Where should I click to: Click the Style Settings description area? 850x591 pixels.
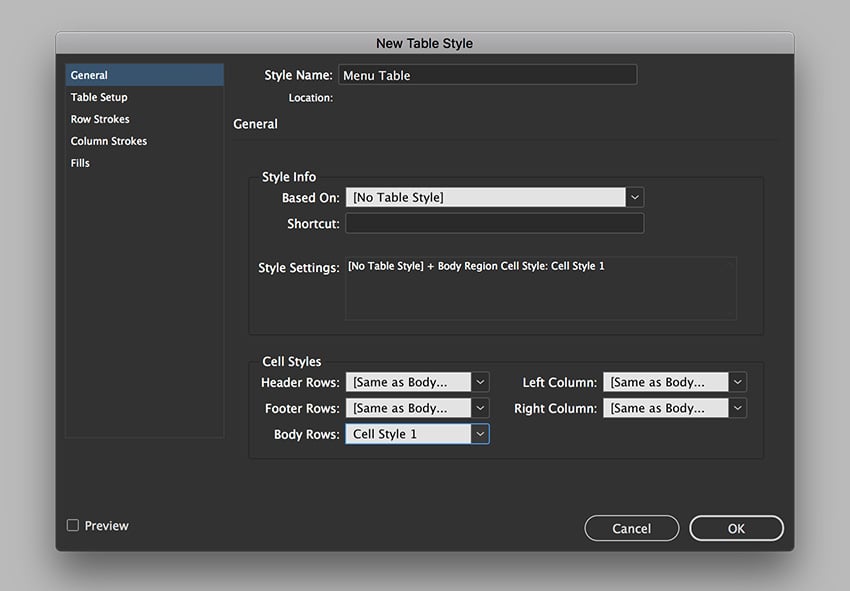(x=540, y=285)
